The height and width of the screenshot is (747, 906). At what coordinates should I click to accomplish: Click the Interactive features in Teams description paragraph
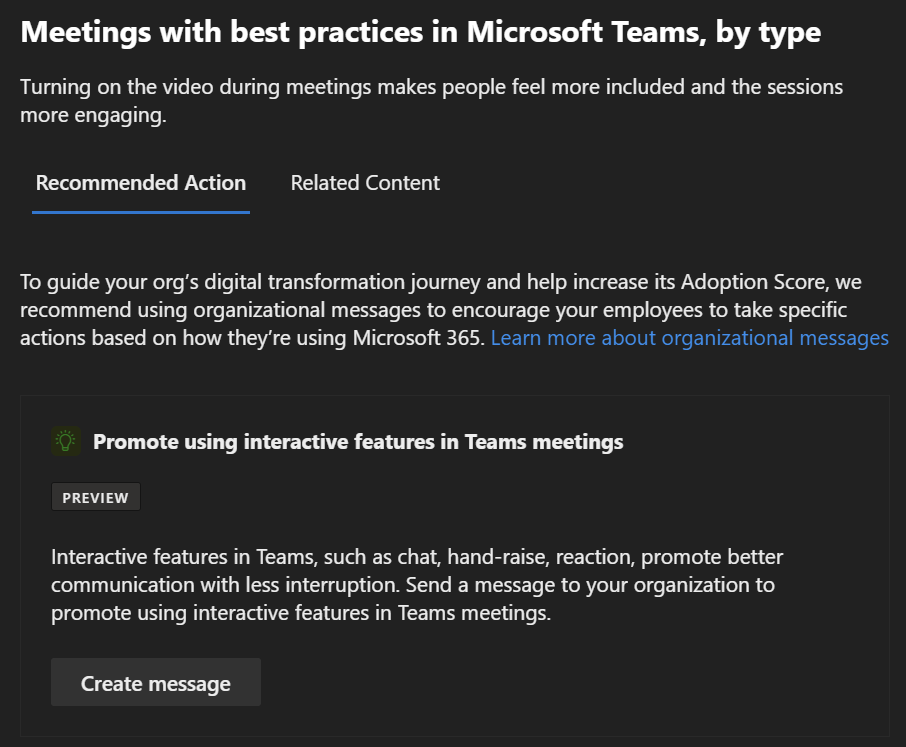(417, 585)
